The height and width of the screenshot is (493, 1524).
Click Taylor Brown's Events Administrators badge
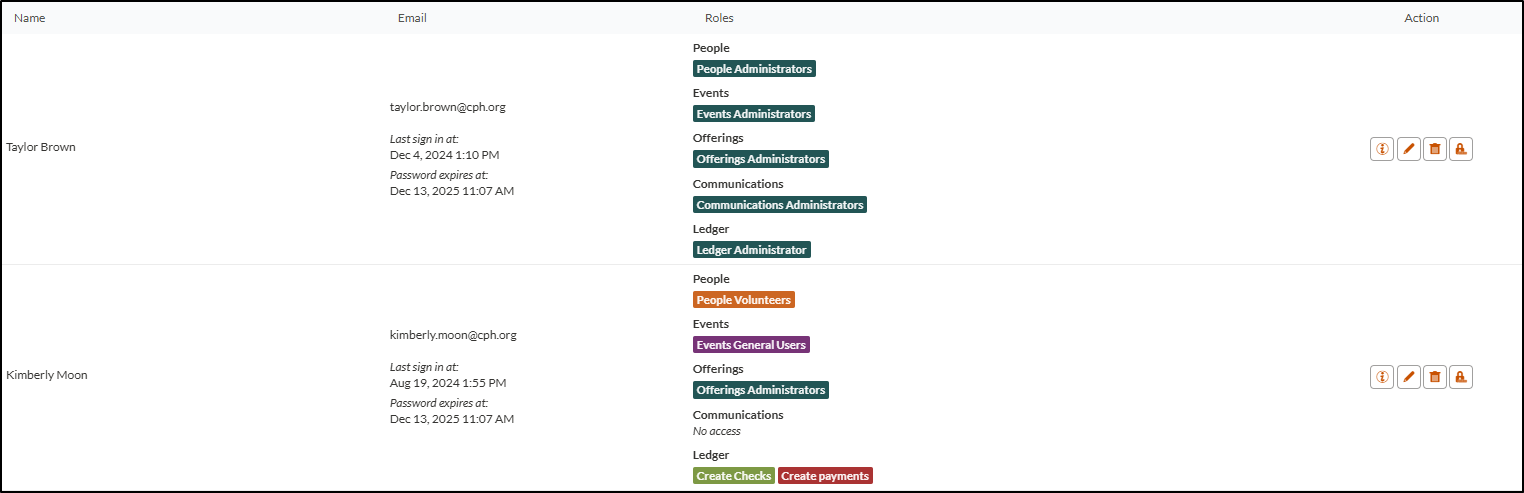click(753, 114)
